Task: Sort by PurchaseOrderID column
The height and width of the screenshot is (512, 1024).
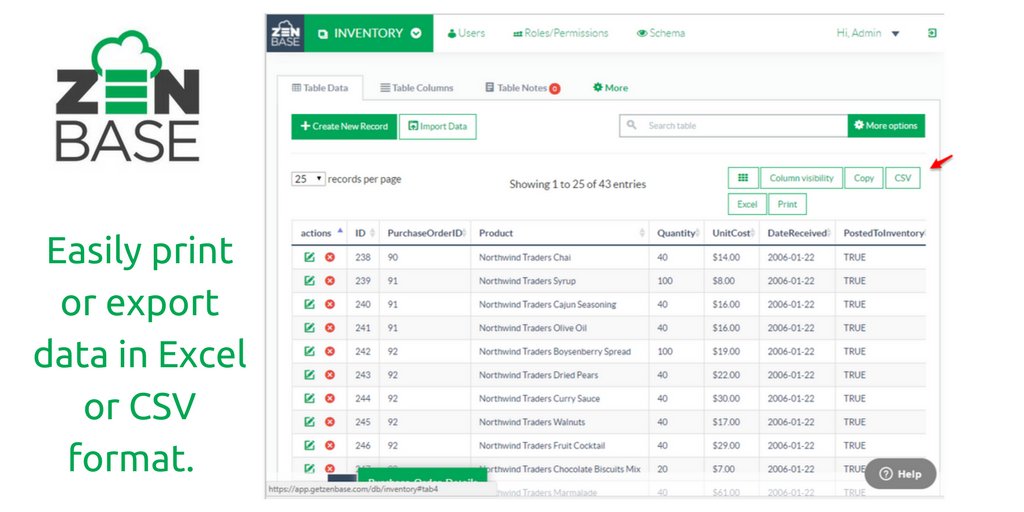Action: (x=425, y=233)
